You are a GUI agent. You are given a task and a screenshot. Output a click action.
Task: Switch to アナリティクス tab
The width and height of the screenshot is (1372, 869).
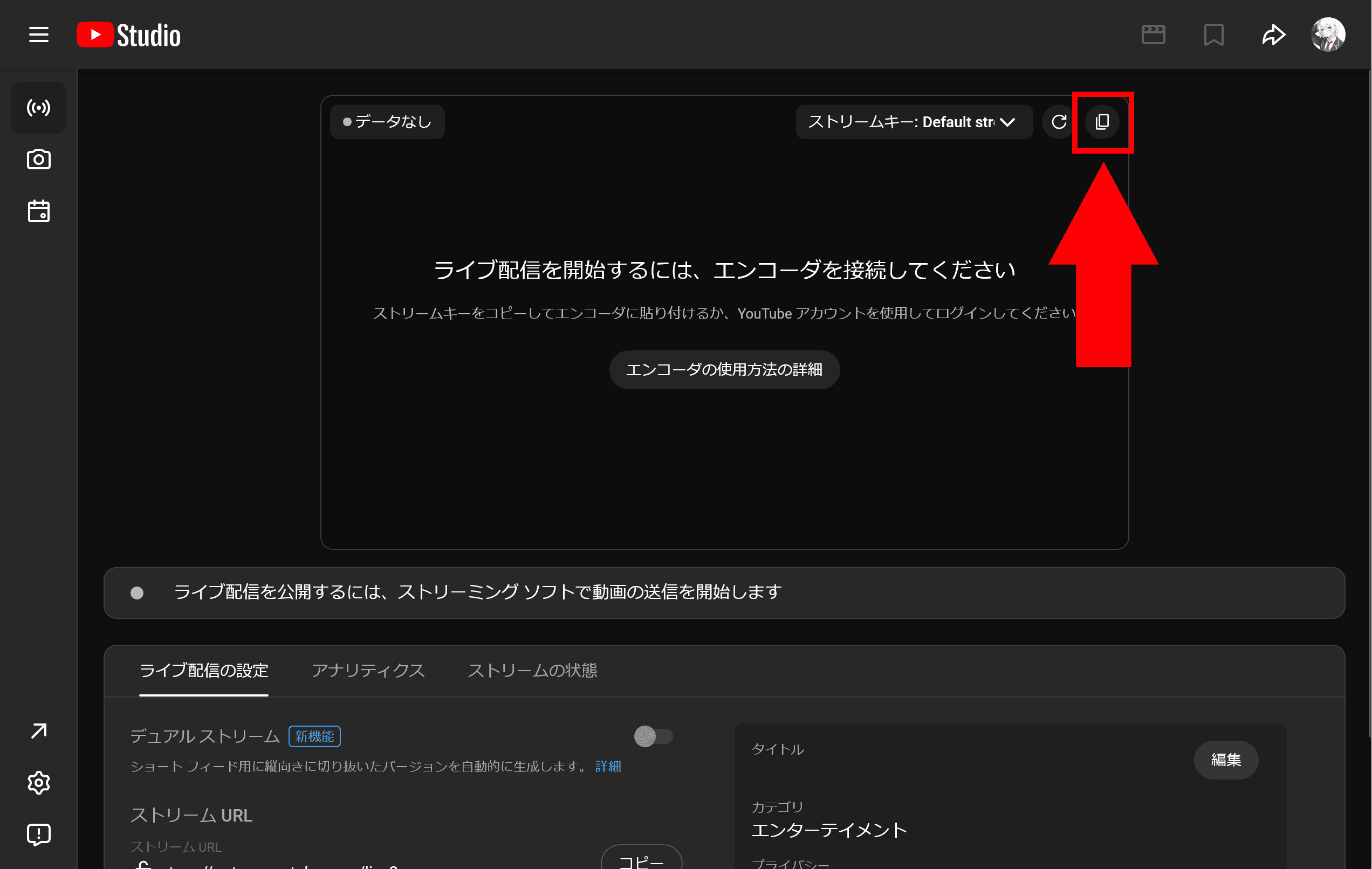(x=368, y=671)
